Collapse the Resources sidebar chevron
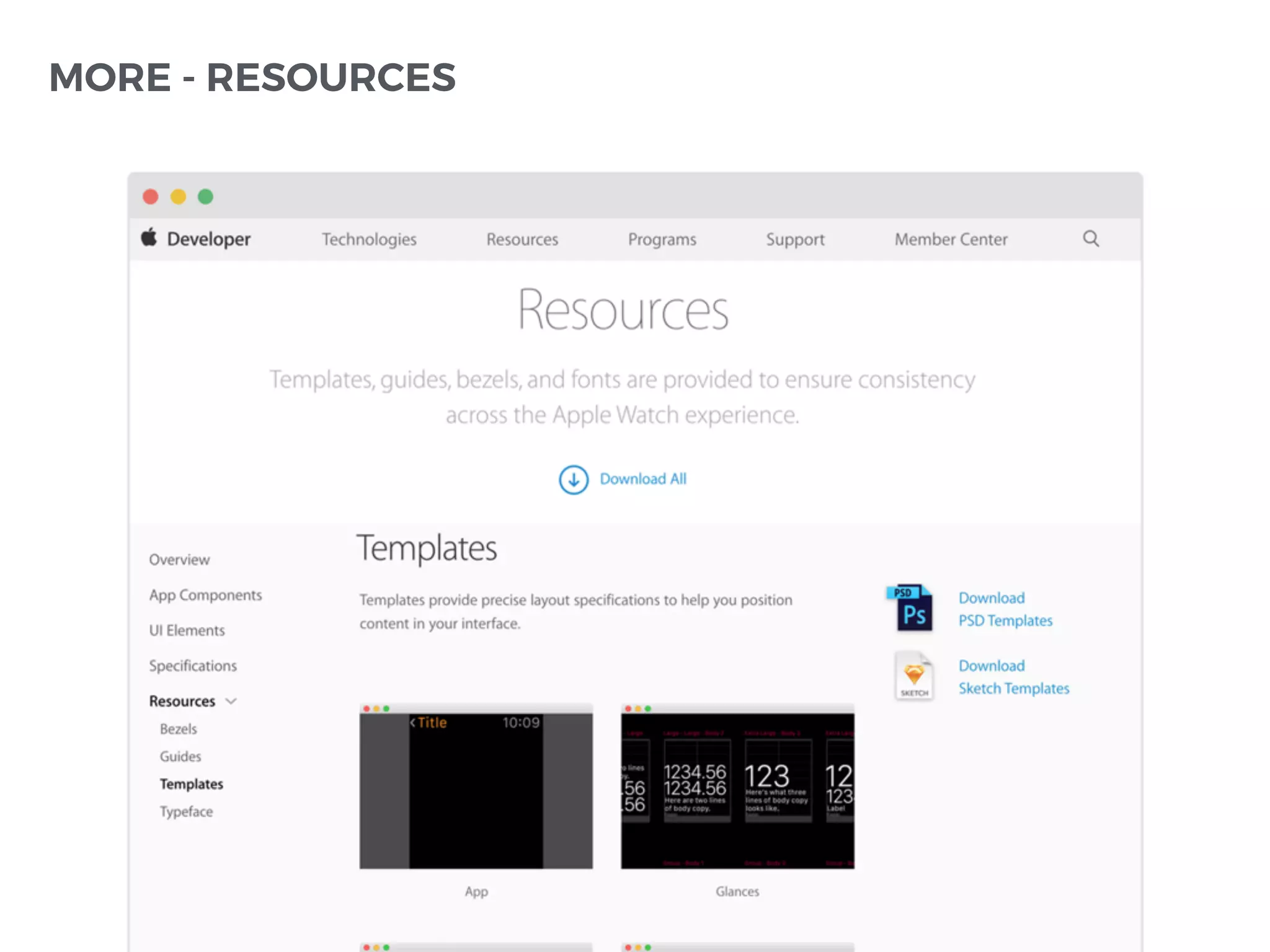The image size is (1270, 952). (231, 702)
